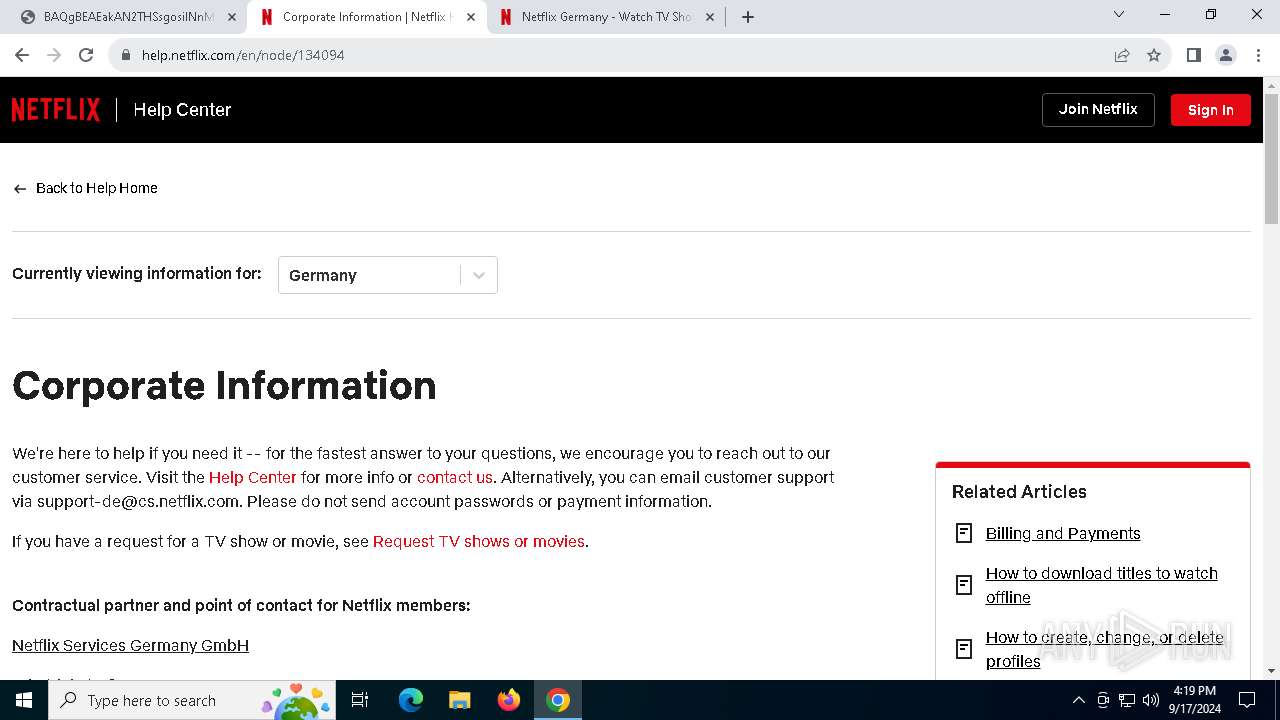Image resolution: width=1280 pixels, height=720 pixels.
Task: Click the Chrome taskbar icon
Action: coord(558,700)
